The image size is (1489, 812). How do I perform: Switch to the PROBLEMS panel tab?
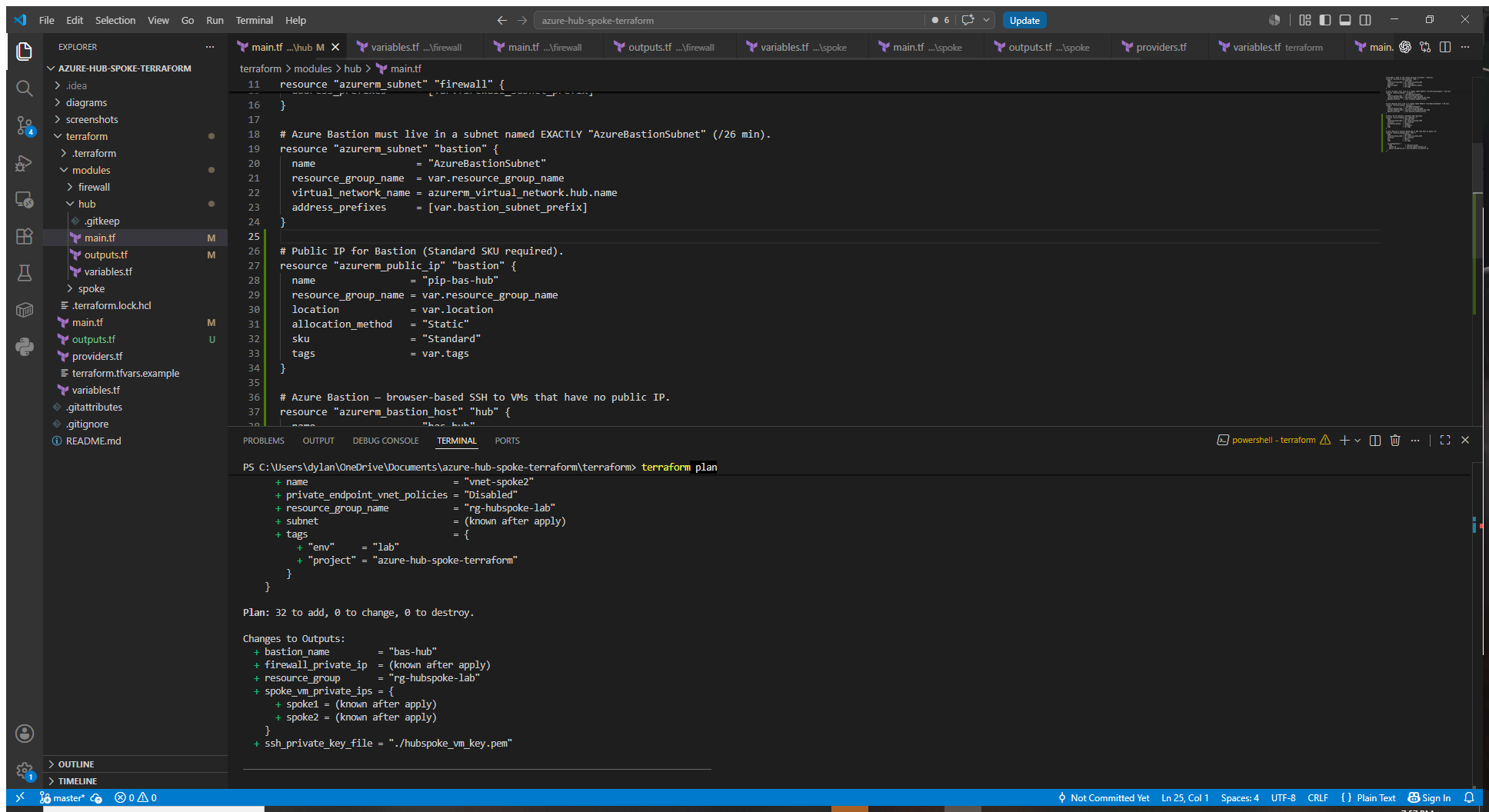click(264, 441)
